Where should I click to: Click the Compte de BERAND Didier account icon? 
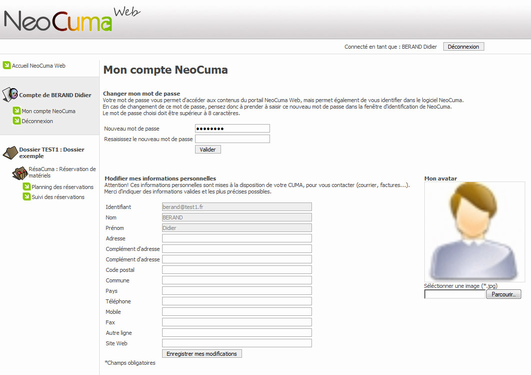point(10,94)
